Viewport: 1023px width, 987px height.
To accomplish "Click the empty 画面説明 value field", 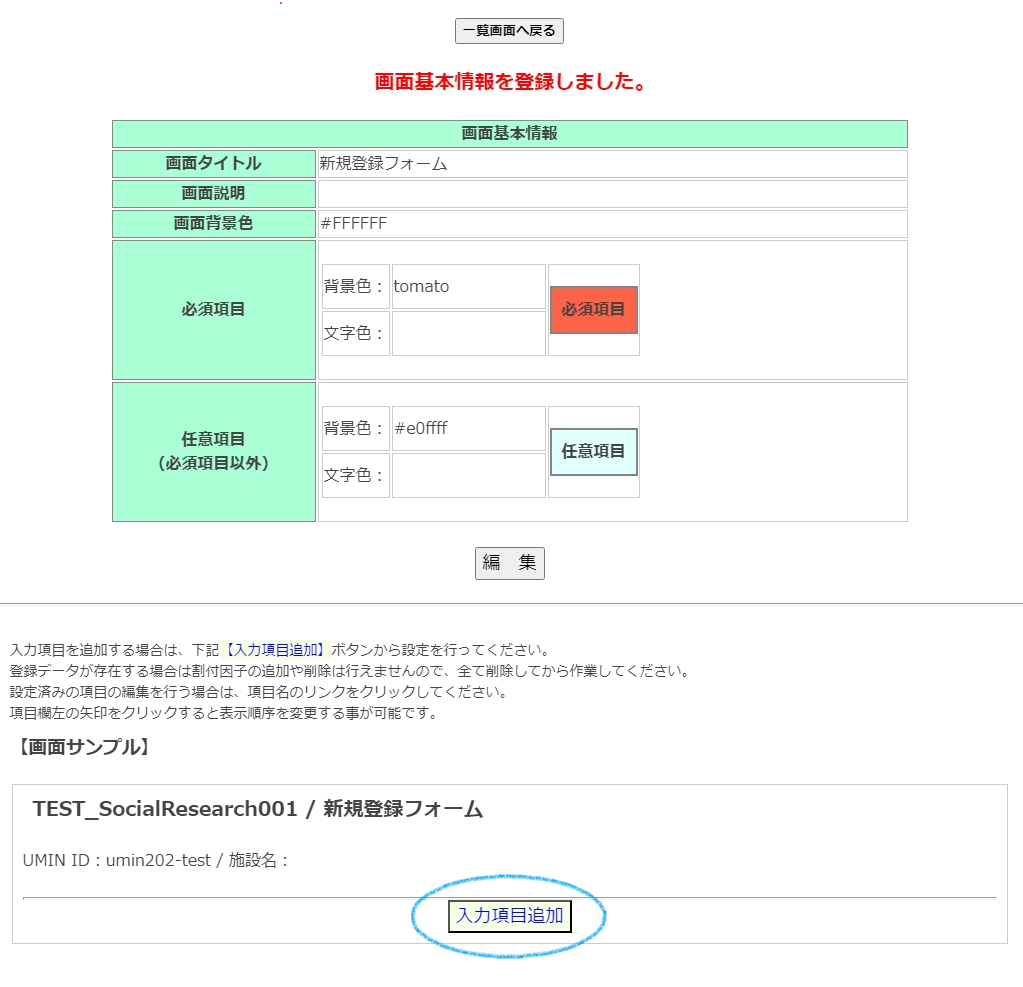I will click(x=611, y=194).
